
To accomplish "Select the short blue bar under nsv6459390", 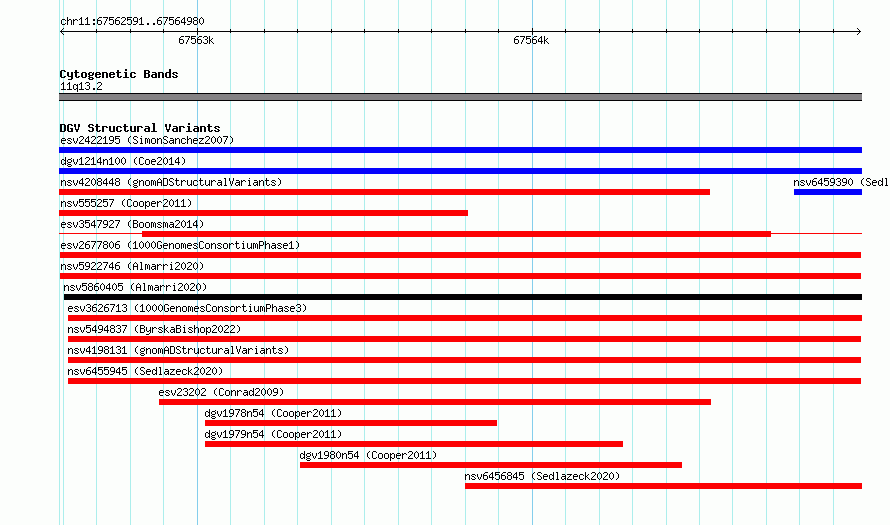I will click(828, 192).
